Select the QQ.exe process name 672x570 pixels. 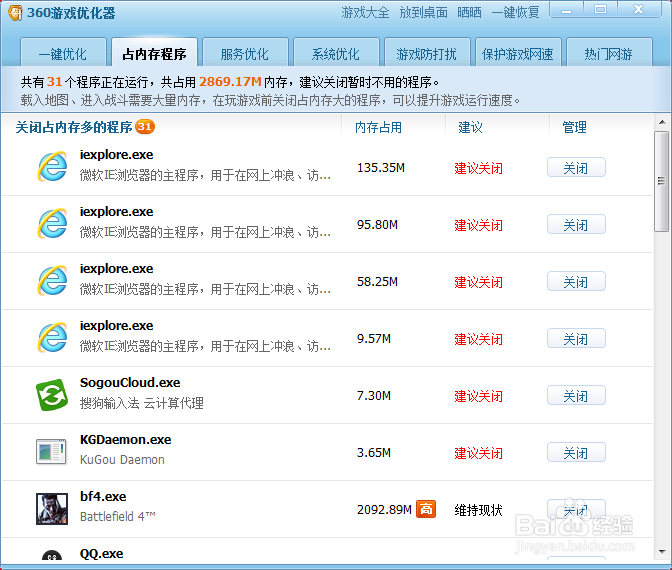[x=102, y=554]
